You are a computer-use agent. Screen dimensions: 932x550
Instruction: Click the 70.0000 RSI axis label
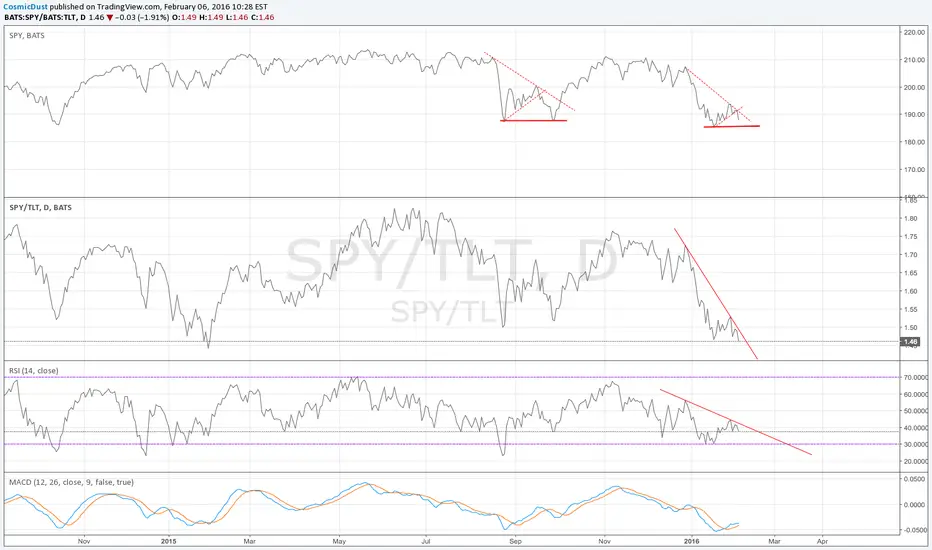pyautogui.click(x=916, y=378)
